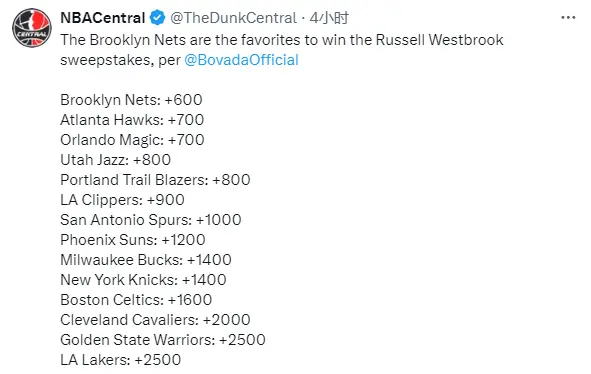
Task: Click the San Antonio Spurs: +1000 line
Action: point(151,220)
